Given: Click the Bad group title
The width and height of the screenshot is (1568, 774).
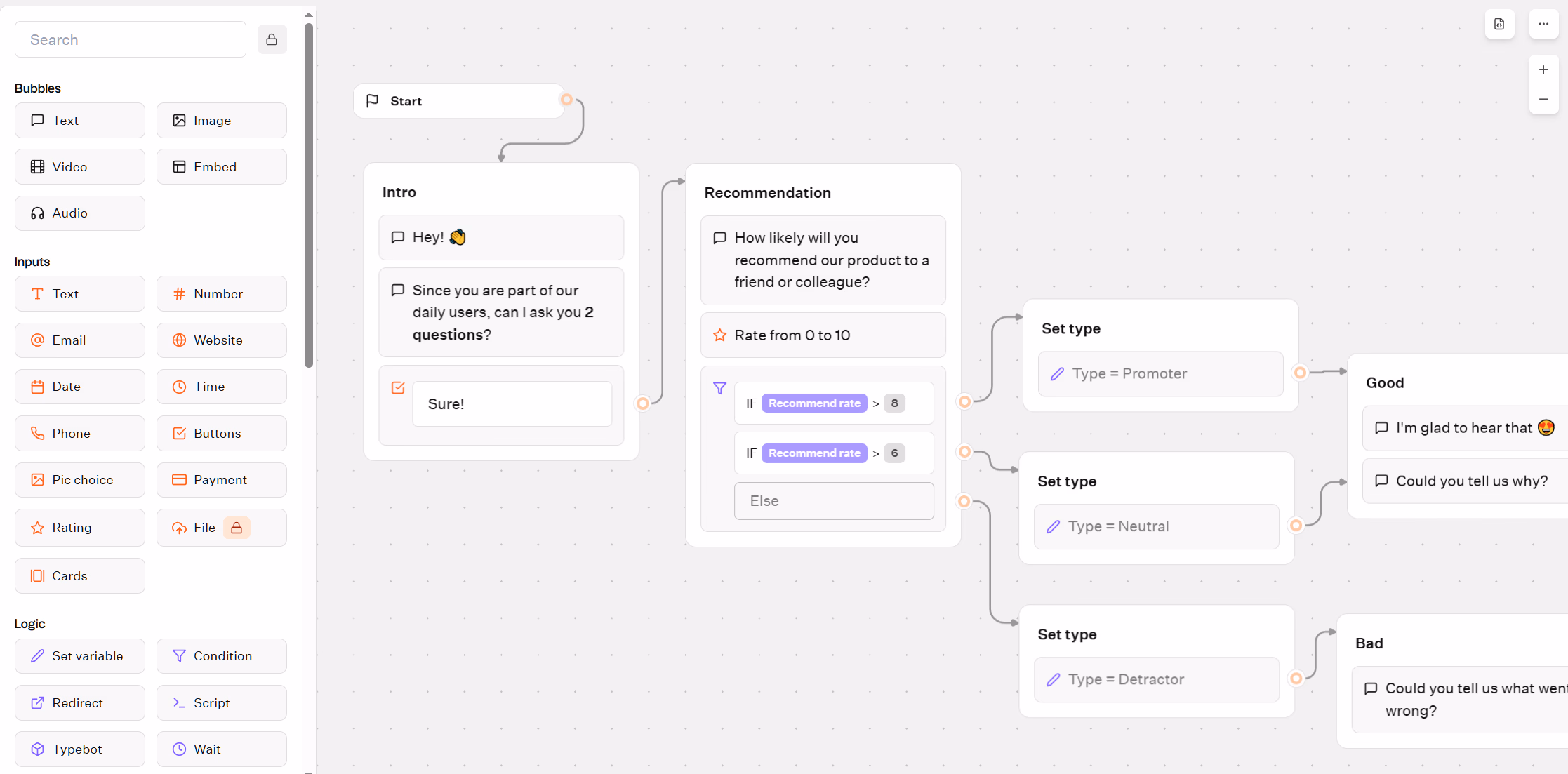Looking at the screenshot, I should pos(1369,643).
